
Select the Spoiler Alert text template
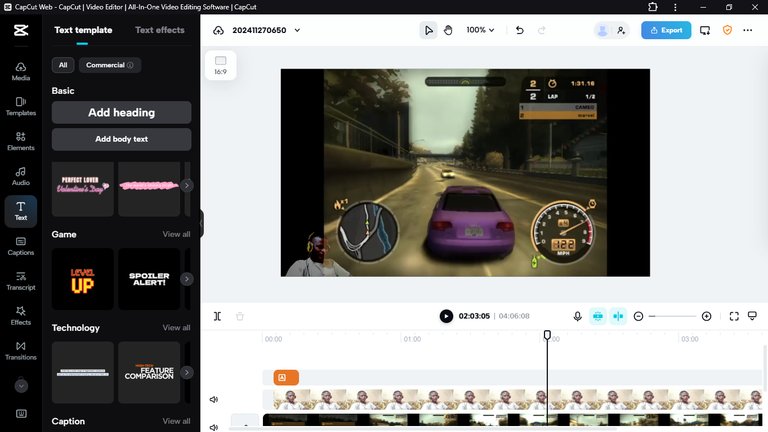click(149, 279)
